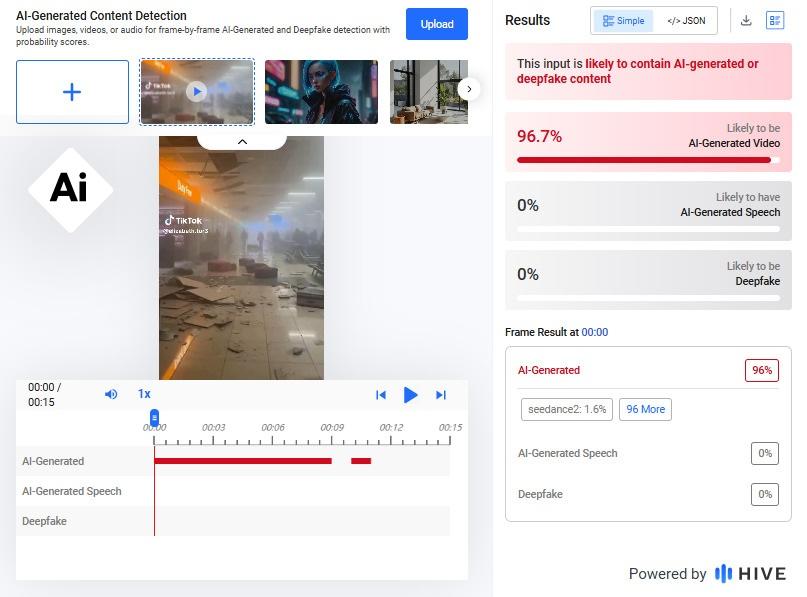Switch results to Simple view
807x597 pixels.
tap(624, 21)
